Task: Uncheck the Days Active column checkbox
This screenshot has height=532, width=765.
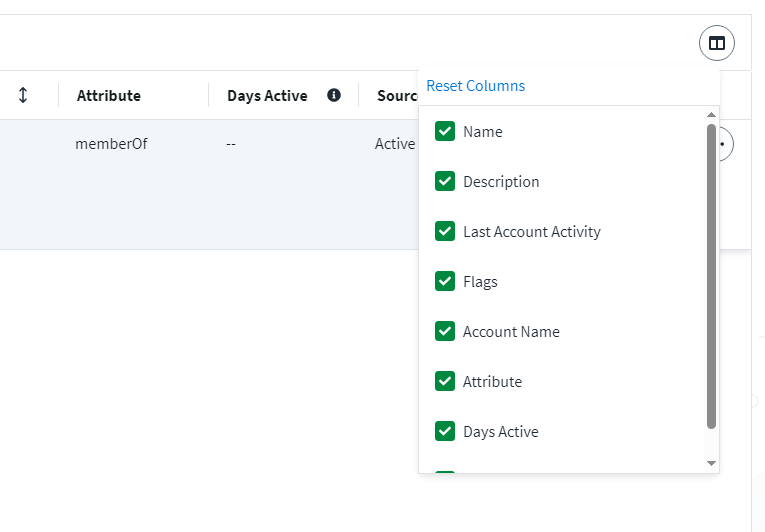Action: (x=445, y=431)
